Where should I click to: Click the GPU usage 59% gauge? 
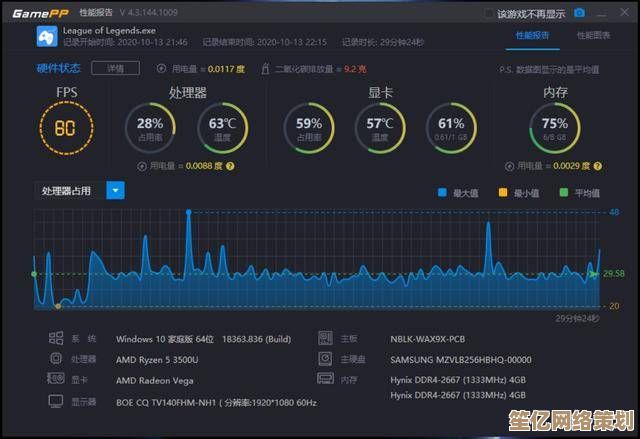click(x=309, y=128)
